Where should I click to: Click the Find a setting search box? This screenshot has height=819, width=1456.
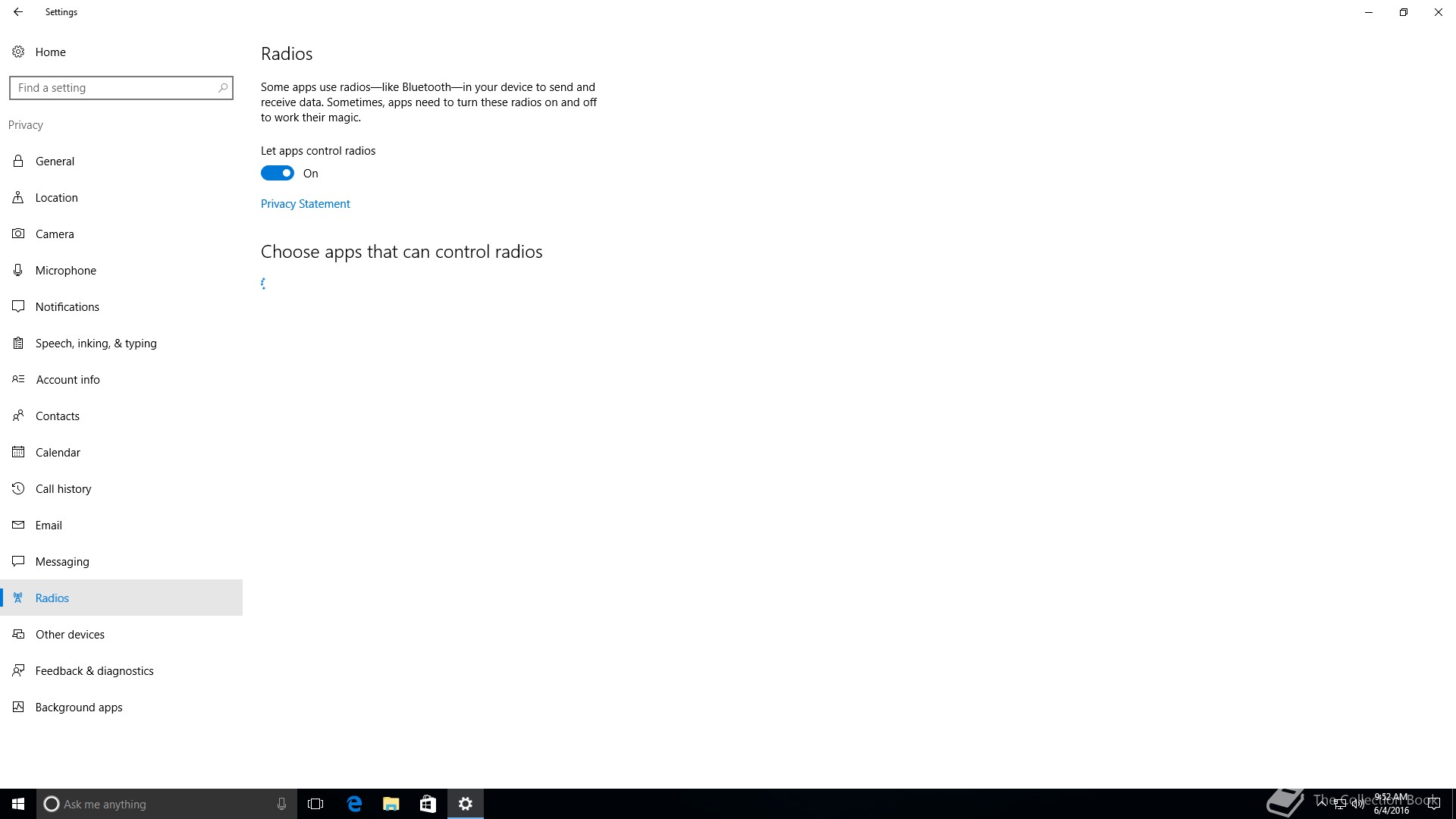114,88
